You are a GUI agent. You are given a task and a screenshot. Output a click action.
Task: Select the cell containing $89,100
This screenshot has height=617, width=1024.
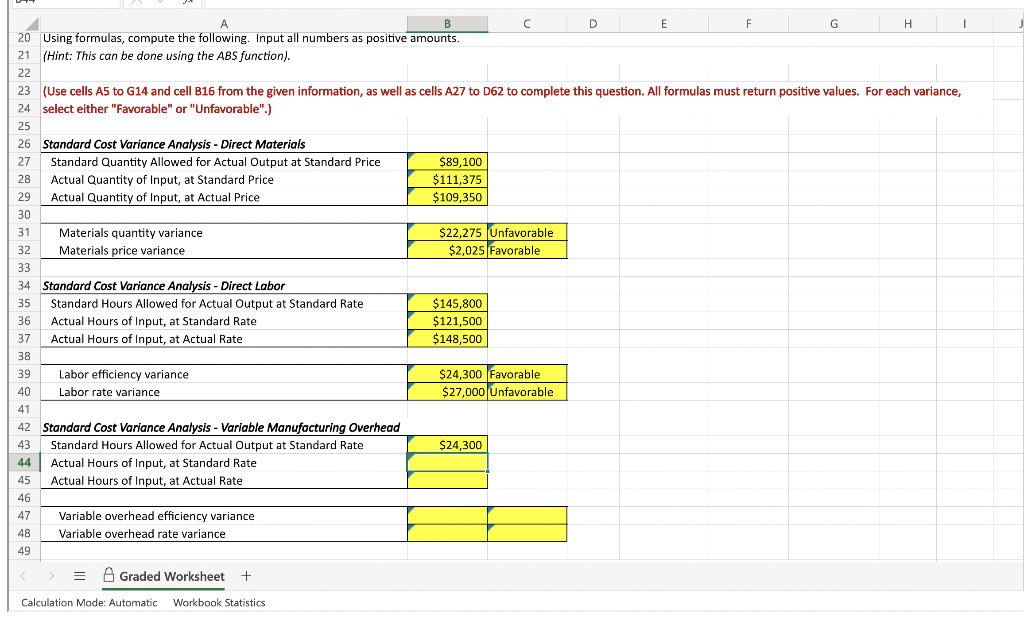pos(447,161)
